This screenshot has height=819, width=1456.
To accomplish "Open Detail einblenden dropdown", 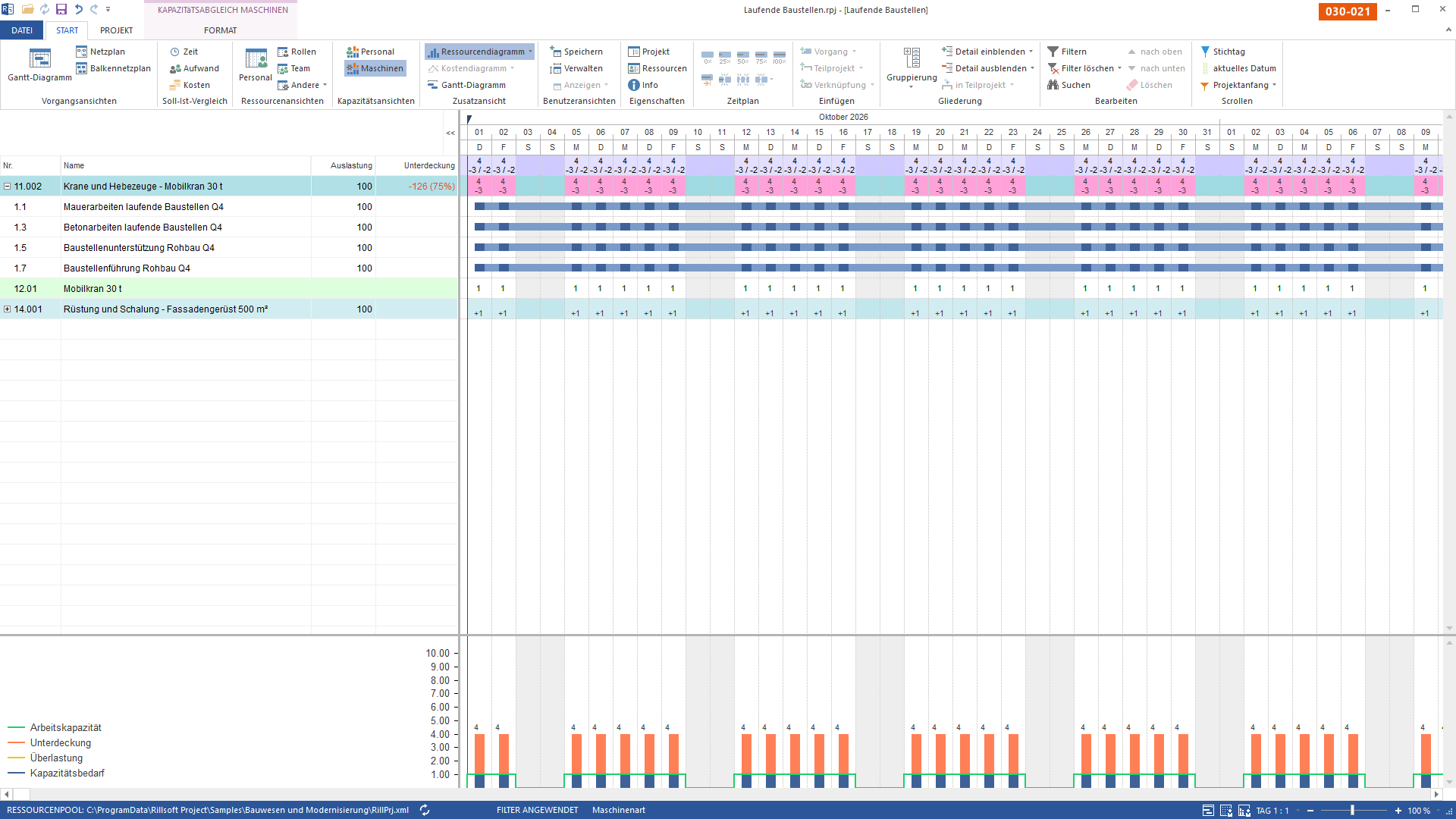I will [1031, 52].
